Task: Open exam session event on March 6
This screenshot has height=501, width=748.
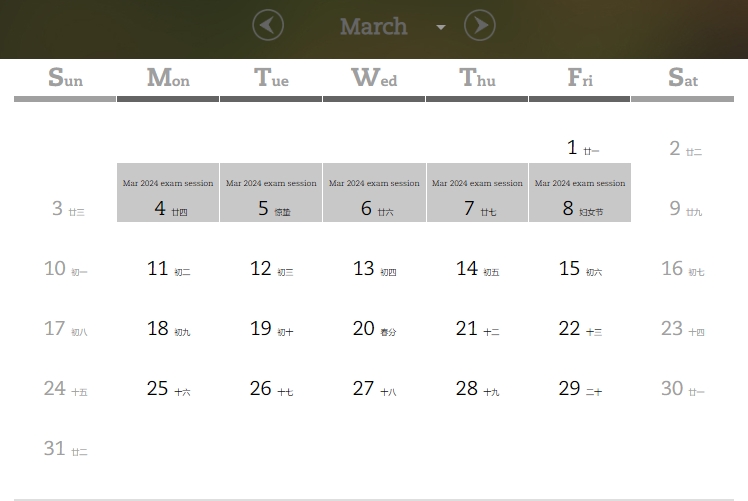Action: click(x=374, y=183)
